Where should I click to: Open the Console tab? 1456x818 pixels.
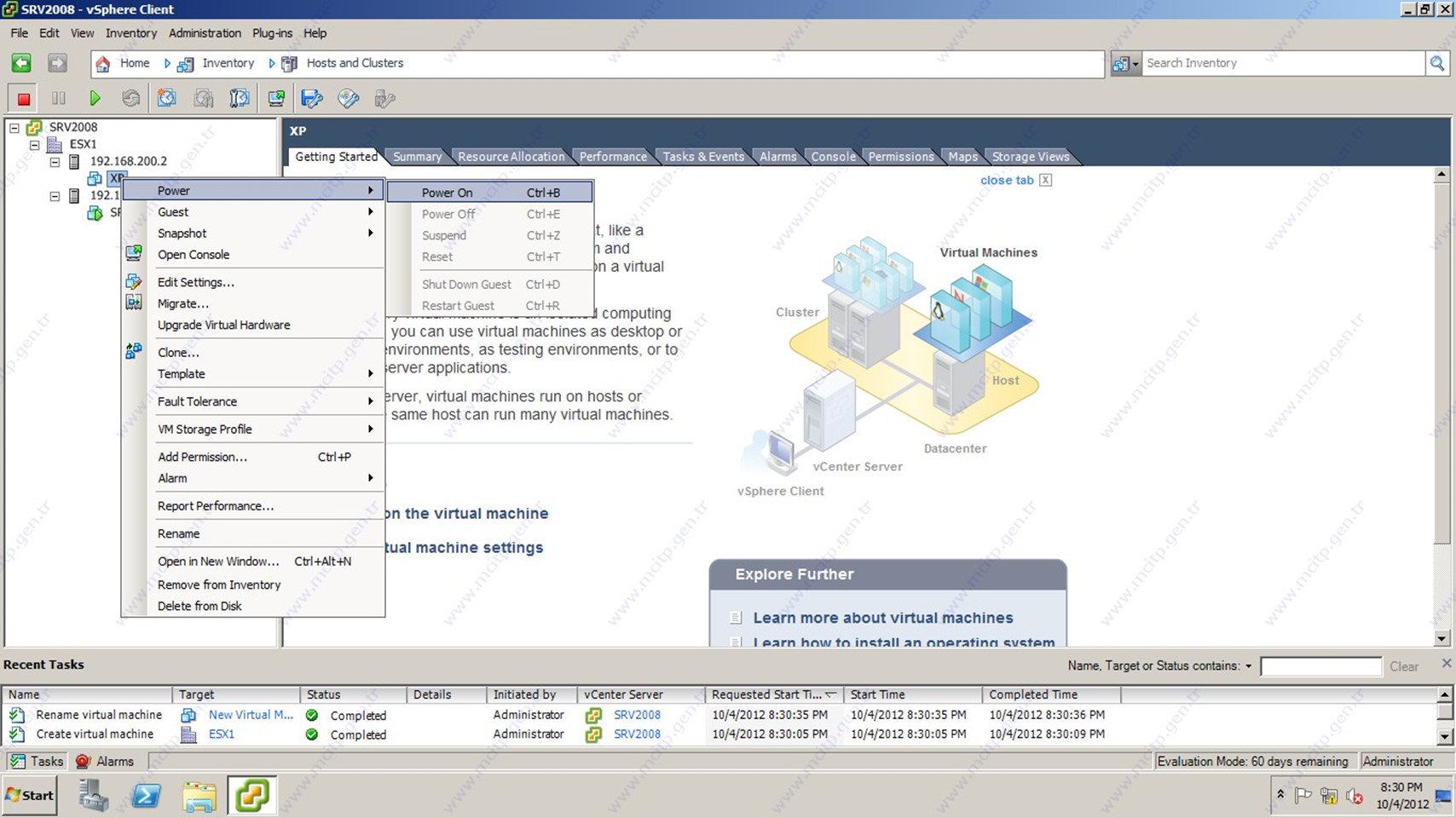833,157
